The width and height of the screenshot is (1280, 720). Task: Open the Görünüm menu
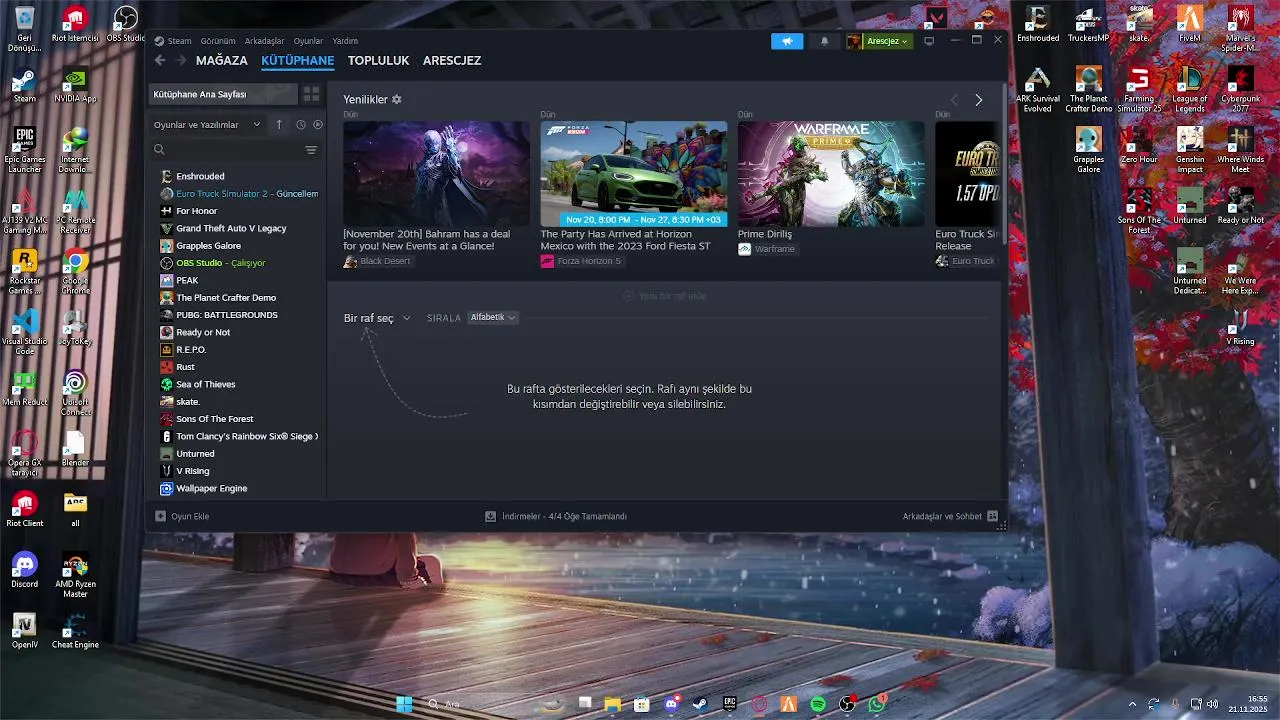(x=218, y=41)
